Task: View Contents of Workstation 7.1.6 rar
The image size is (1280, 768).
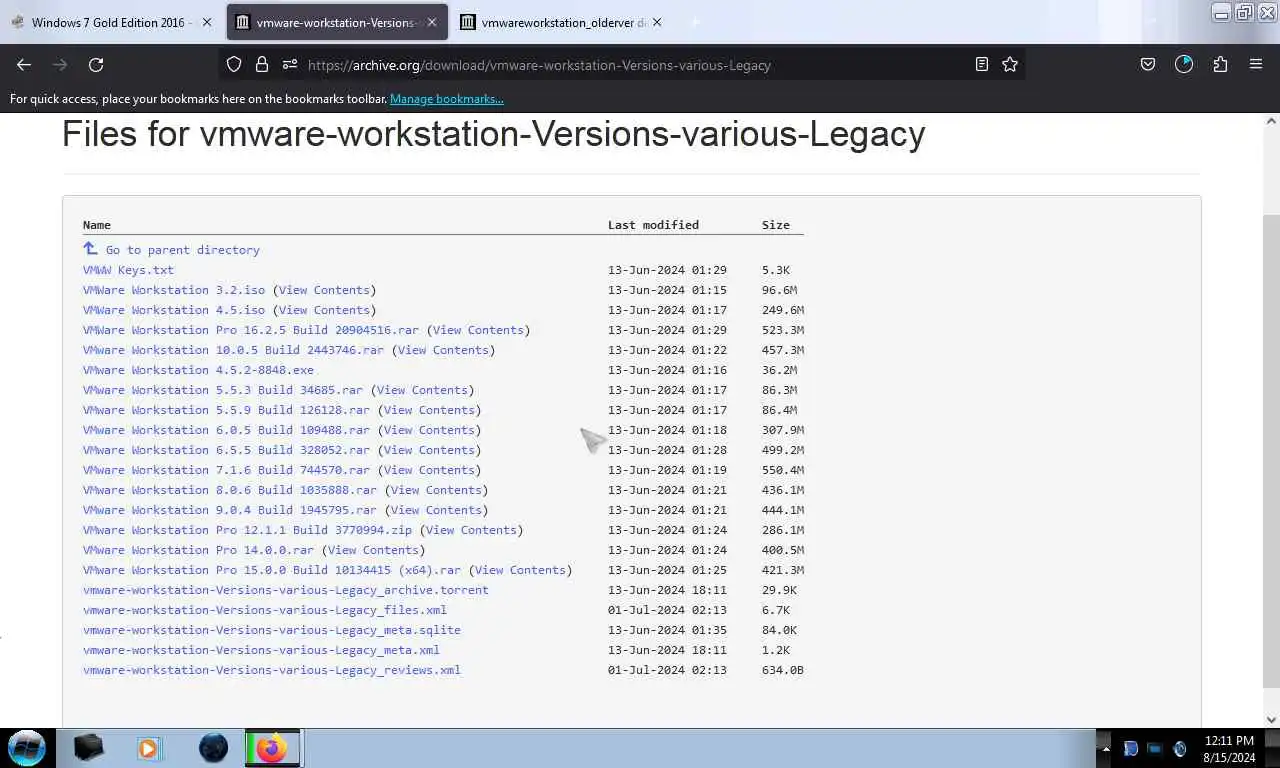Action: click(x=430, y=470)
